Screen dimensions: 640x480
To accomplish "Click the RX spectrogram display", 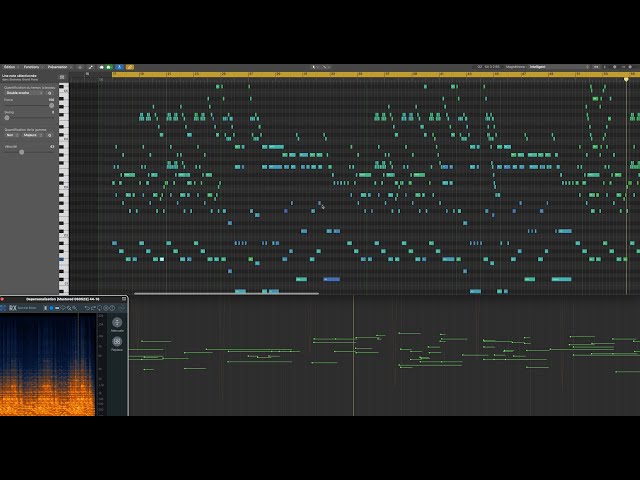I will tap(48, 364).
